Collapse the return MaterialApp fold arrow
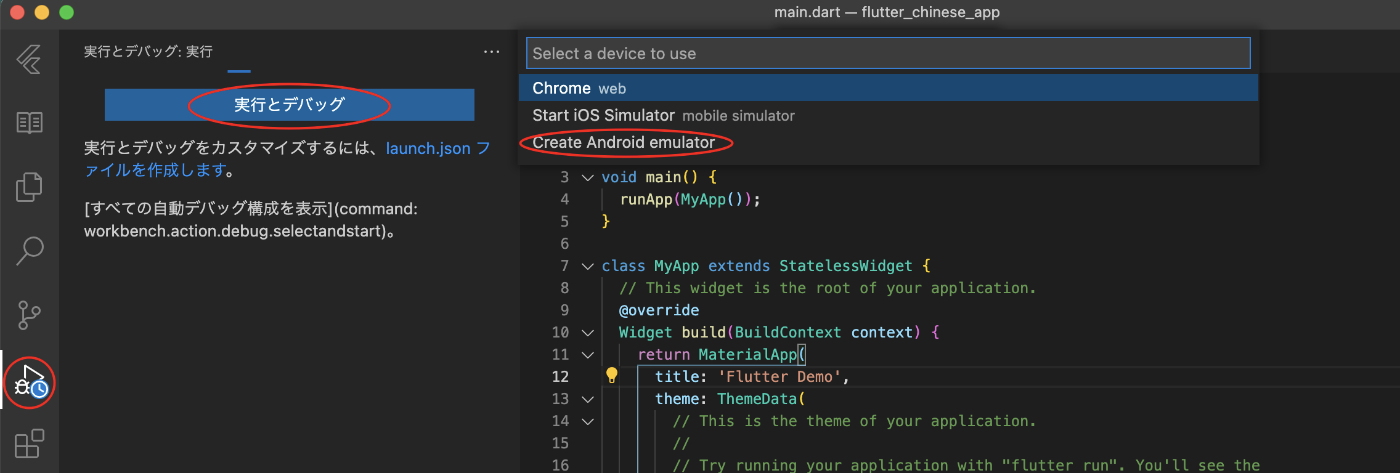 tap(587, 354)
